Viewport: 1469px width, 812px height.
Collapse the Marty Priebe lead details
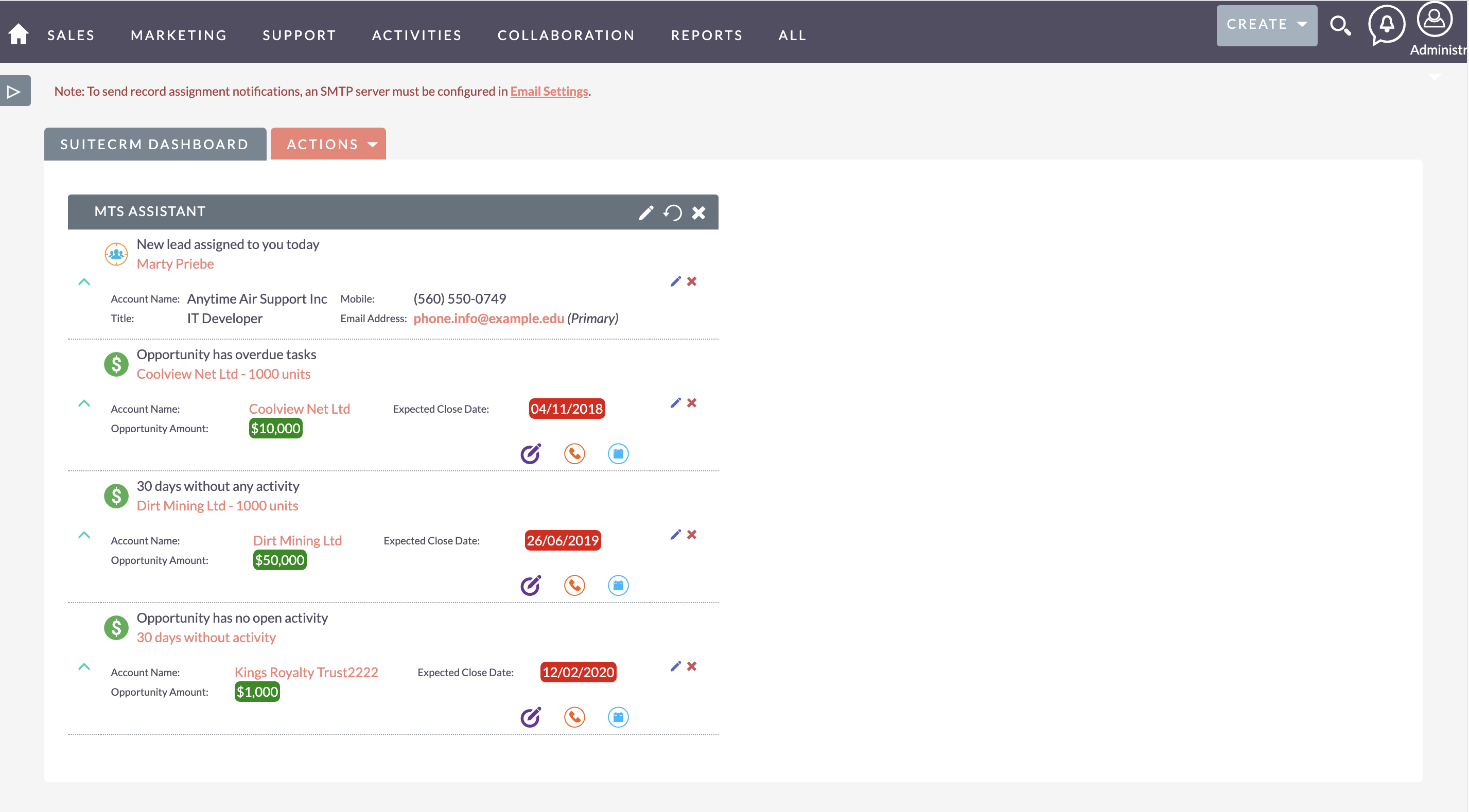[x=84, y=282]
